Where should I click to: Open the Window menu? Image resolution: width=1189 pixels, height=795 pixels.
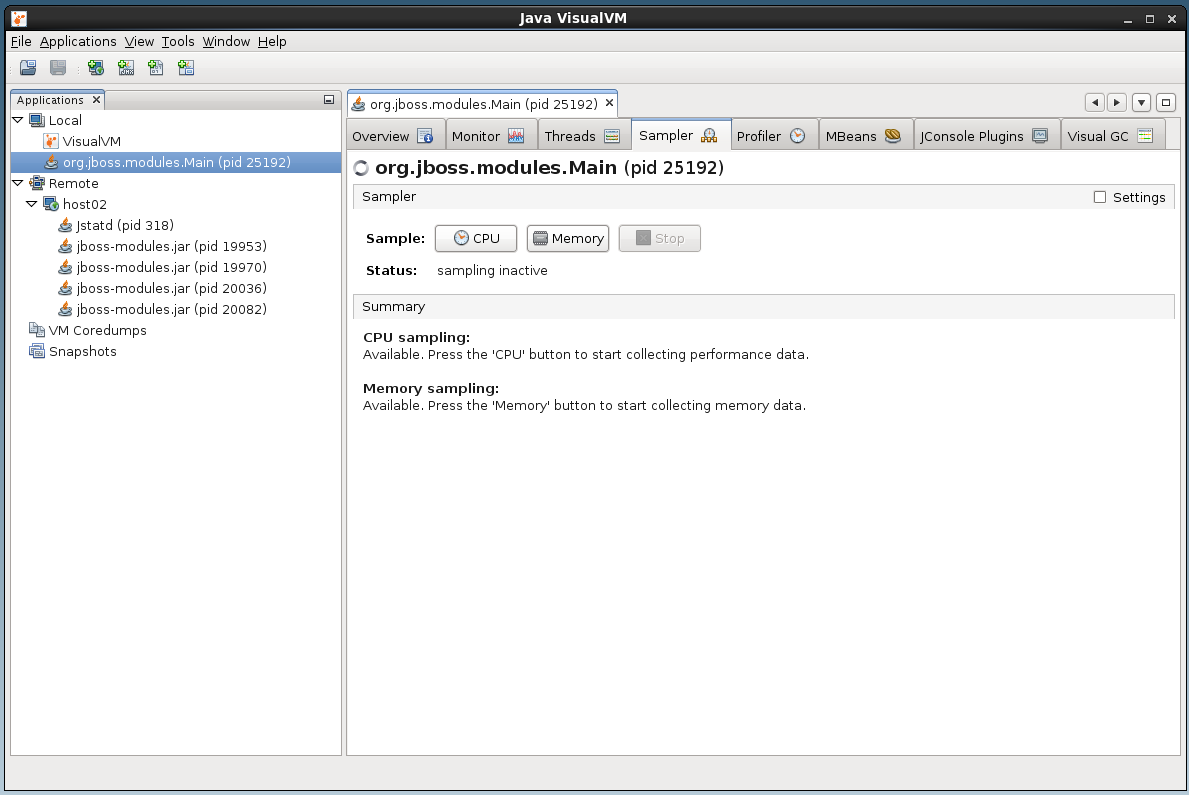click(x=226, y=42)
